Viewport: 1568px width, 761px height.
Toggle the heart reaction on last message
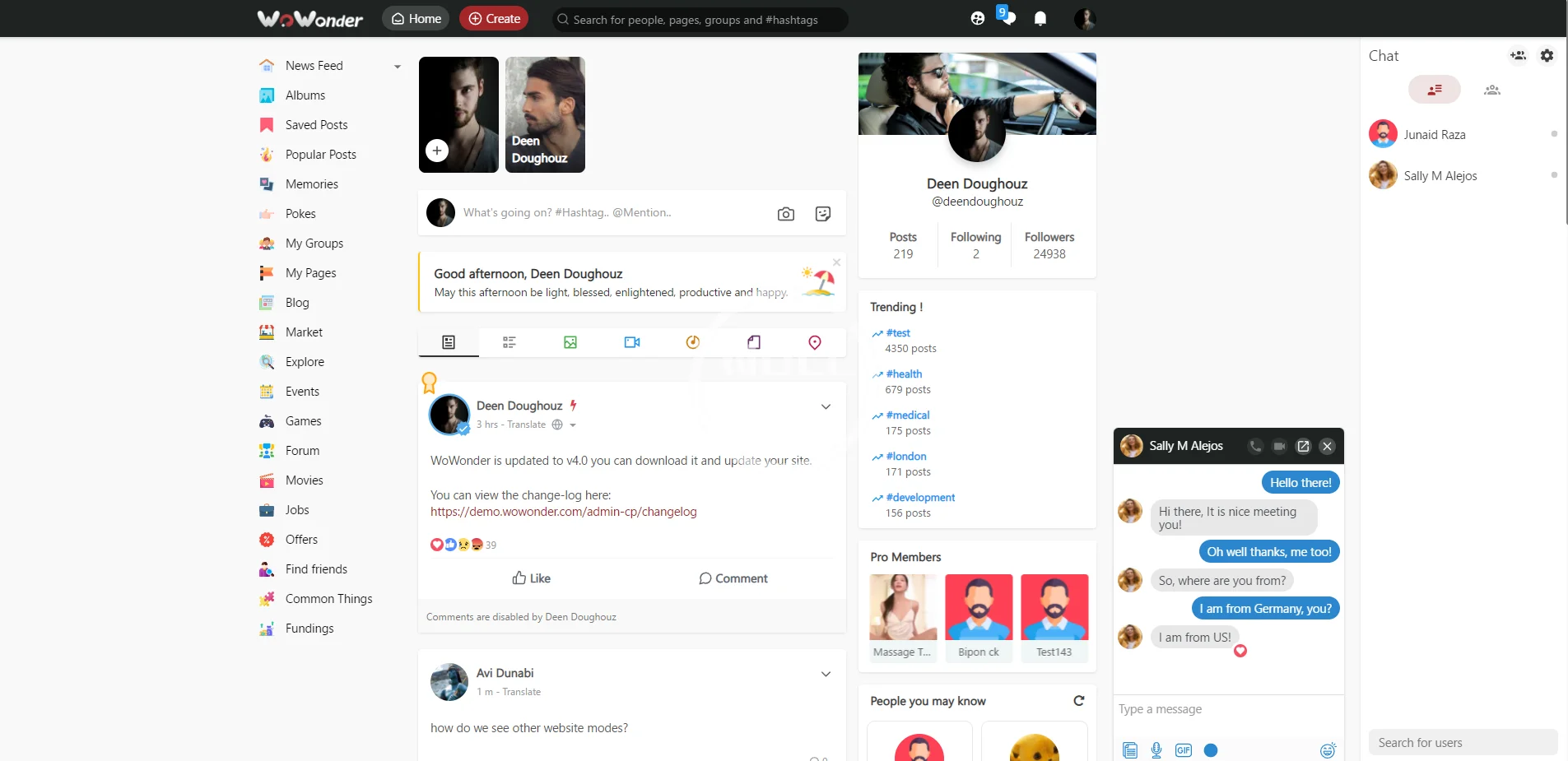pyautogui.click(x=1240, y=651)
